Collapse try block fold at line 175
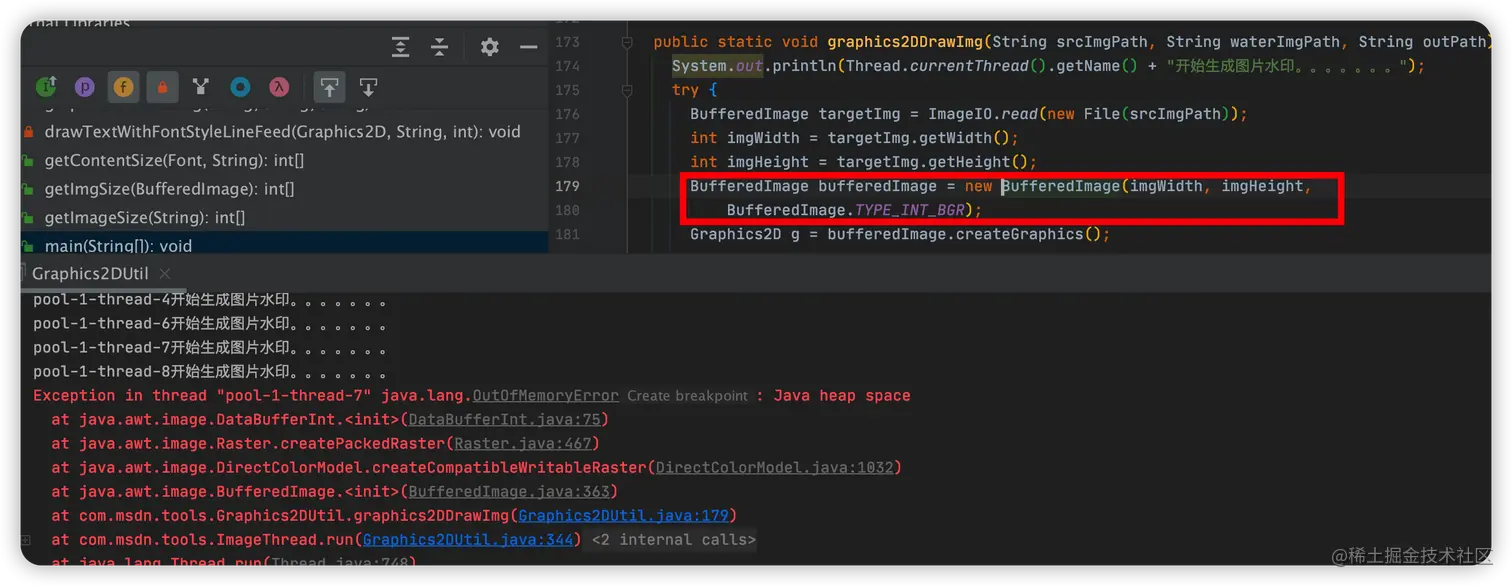The image size is (1512, 586). pyautogui.click(x=627, y=90)
